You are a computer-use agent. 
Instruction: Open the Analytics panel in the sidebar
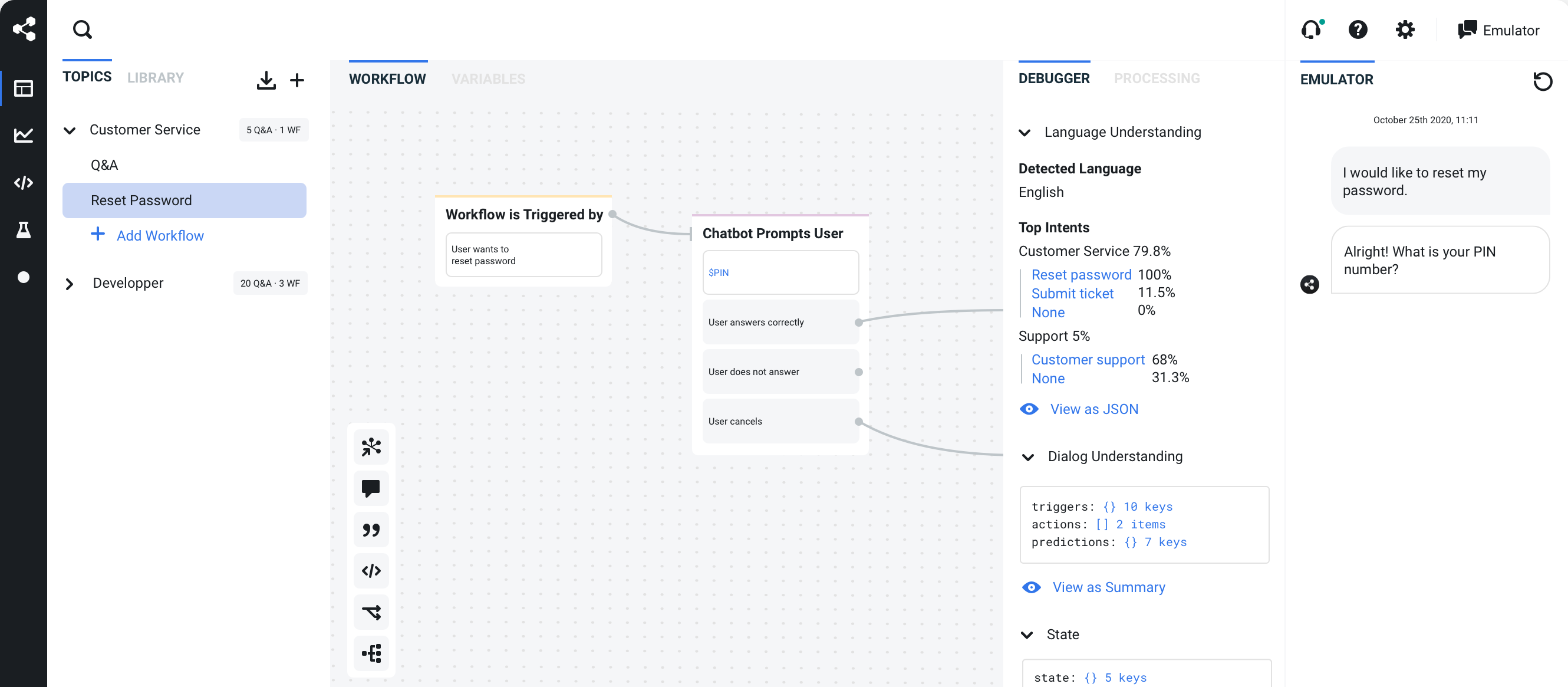(24, 135)
